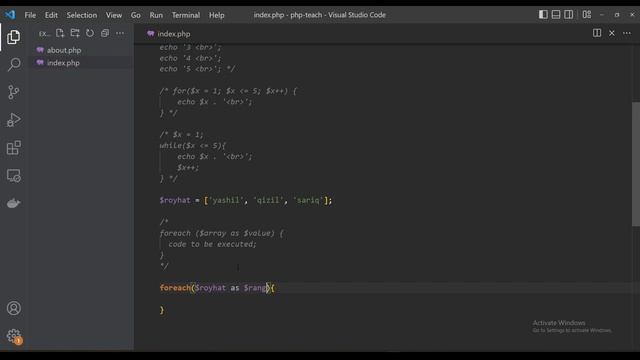The height and width of the screenshot is (360, 640).
Task: Close the editor via tab bar X
Action: 612,33
